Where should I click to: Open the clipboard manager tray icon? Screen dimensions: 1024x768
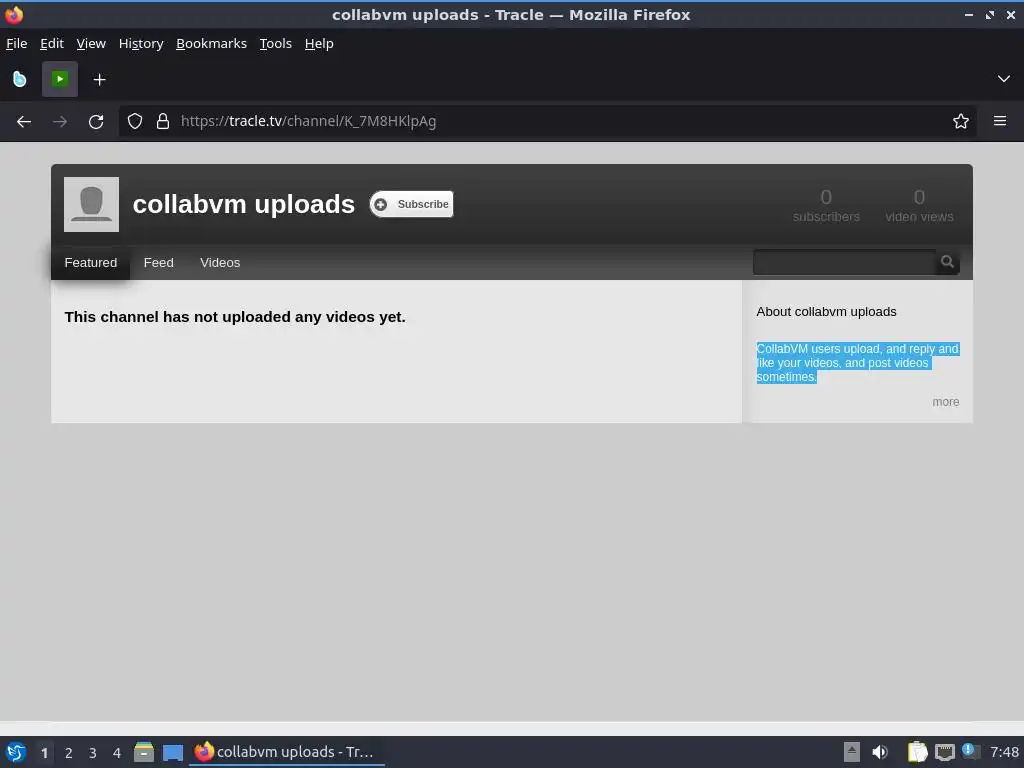(917, 752)
